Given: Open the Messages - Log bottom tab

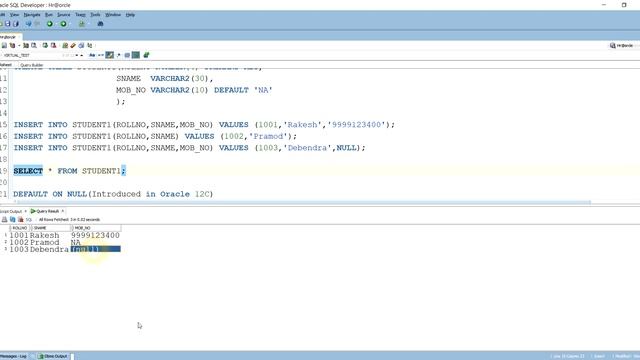Looking at the screenshot, I should click(x=13, y=356).
